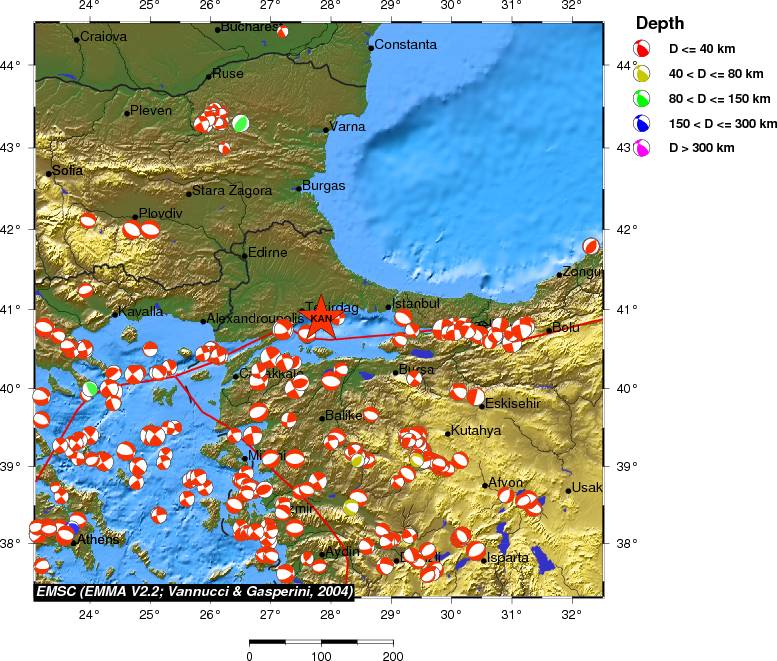Click the focal mechanism east of Bucharest
Viewport: 777px width, 661px height.
pyautogui.click(x=282, y=31)
